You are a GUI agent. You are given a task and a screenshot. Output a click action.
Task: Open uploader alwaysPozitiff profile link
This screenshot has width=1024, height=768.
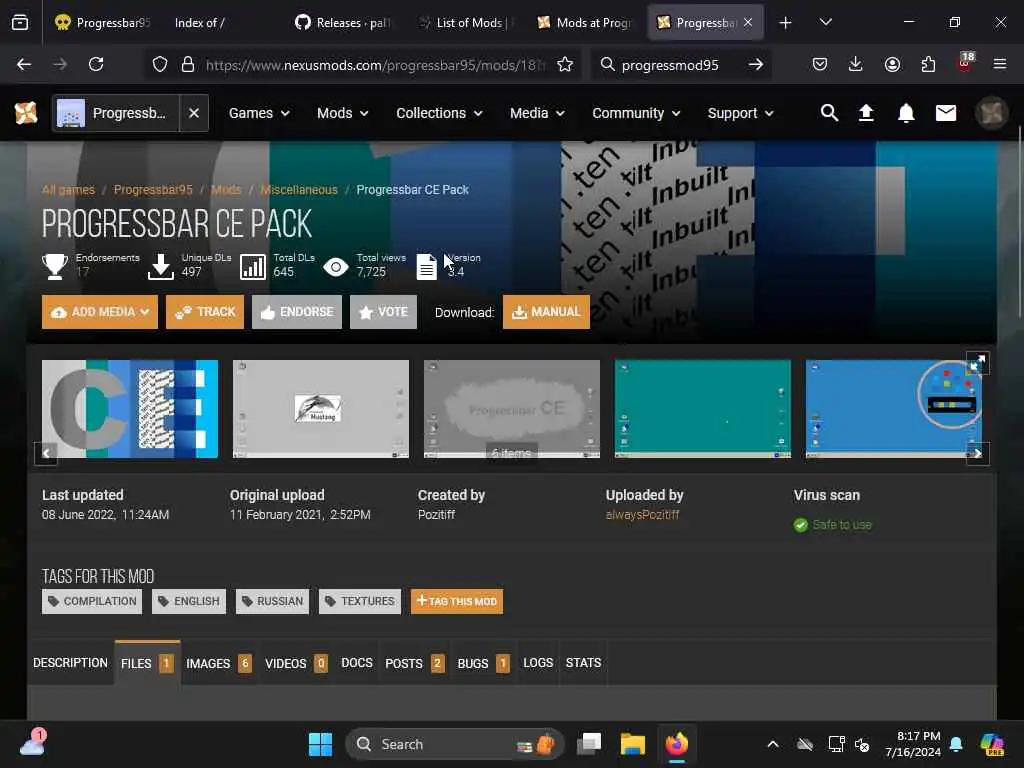point(643,515)
